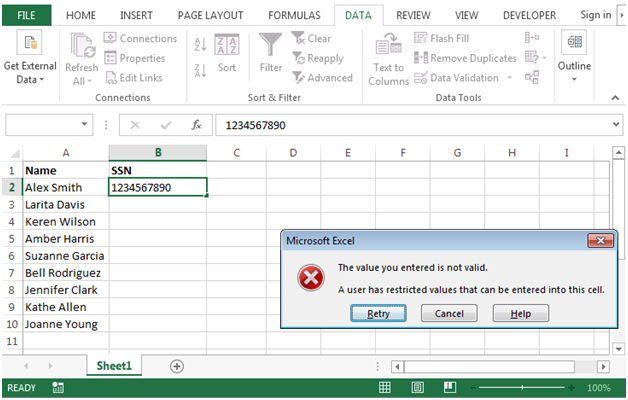Open Connections in the ribbon
628x400 pixels.
[140, 38]
